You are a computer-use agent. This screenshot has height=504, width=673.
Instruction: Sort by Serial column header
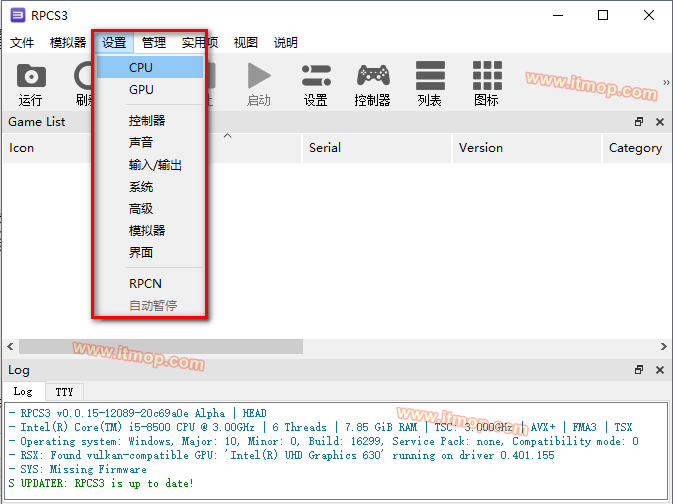click(x=377, y=148)
